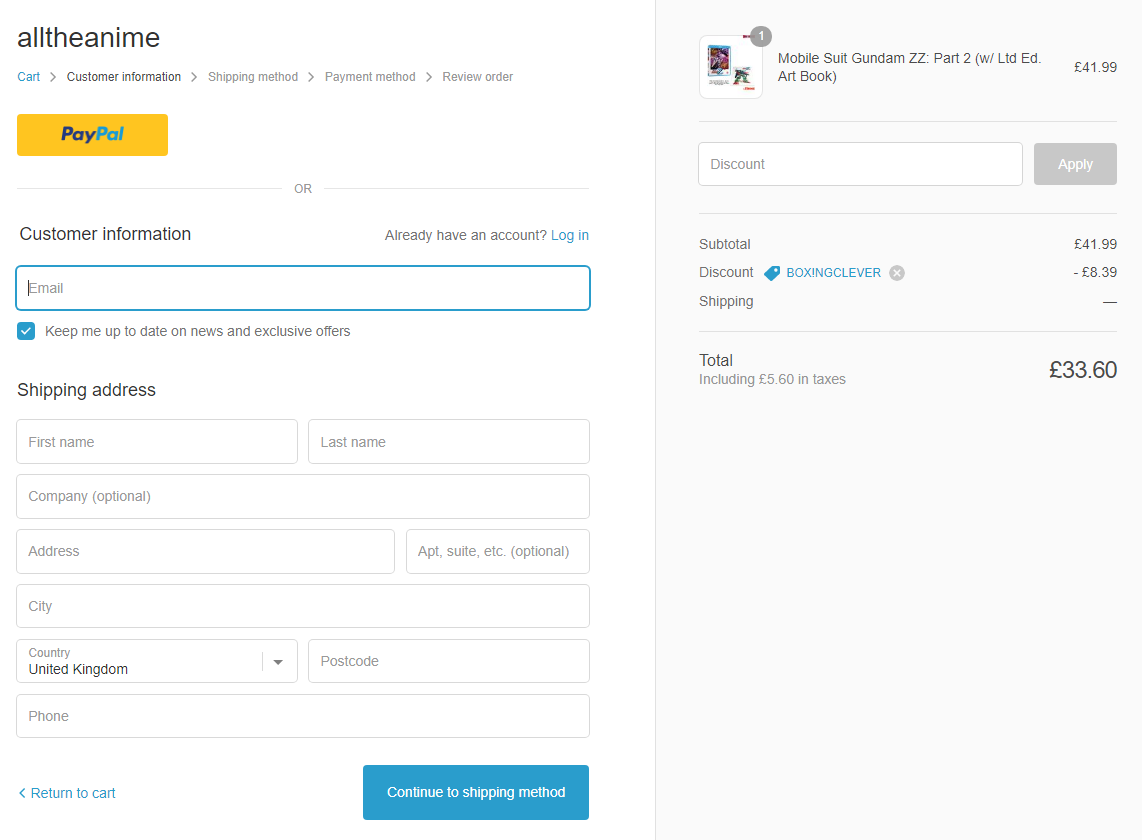The width and height of the screenshot is (1142, 840).
Task: Click the Return to cart arrow
Action: click(22, 793)
